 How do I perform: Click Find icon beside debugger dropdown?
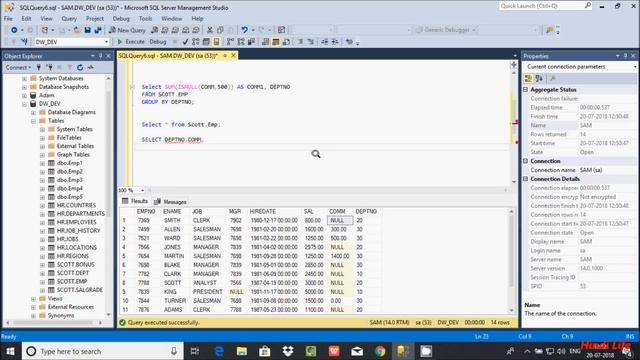point(550,30)
